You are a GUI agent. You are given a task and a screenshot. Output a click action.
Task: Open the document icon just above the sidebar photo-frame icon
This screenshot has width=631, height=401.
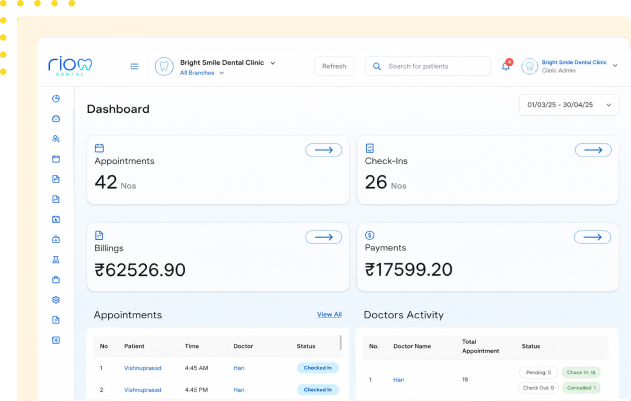point(56,199)
